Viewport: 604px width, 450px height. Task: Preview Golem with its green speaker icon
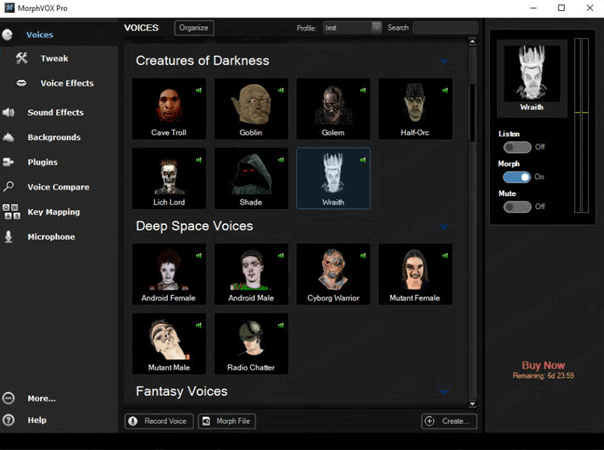click(x=362, y=91)
